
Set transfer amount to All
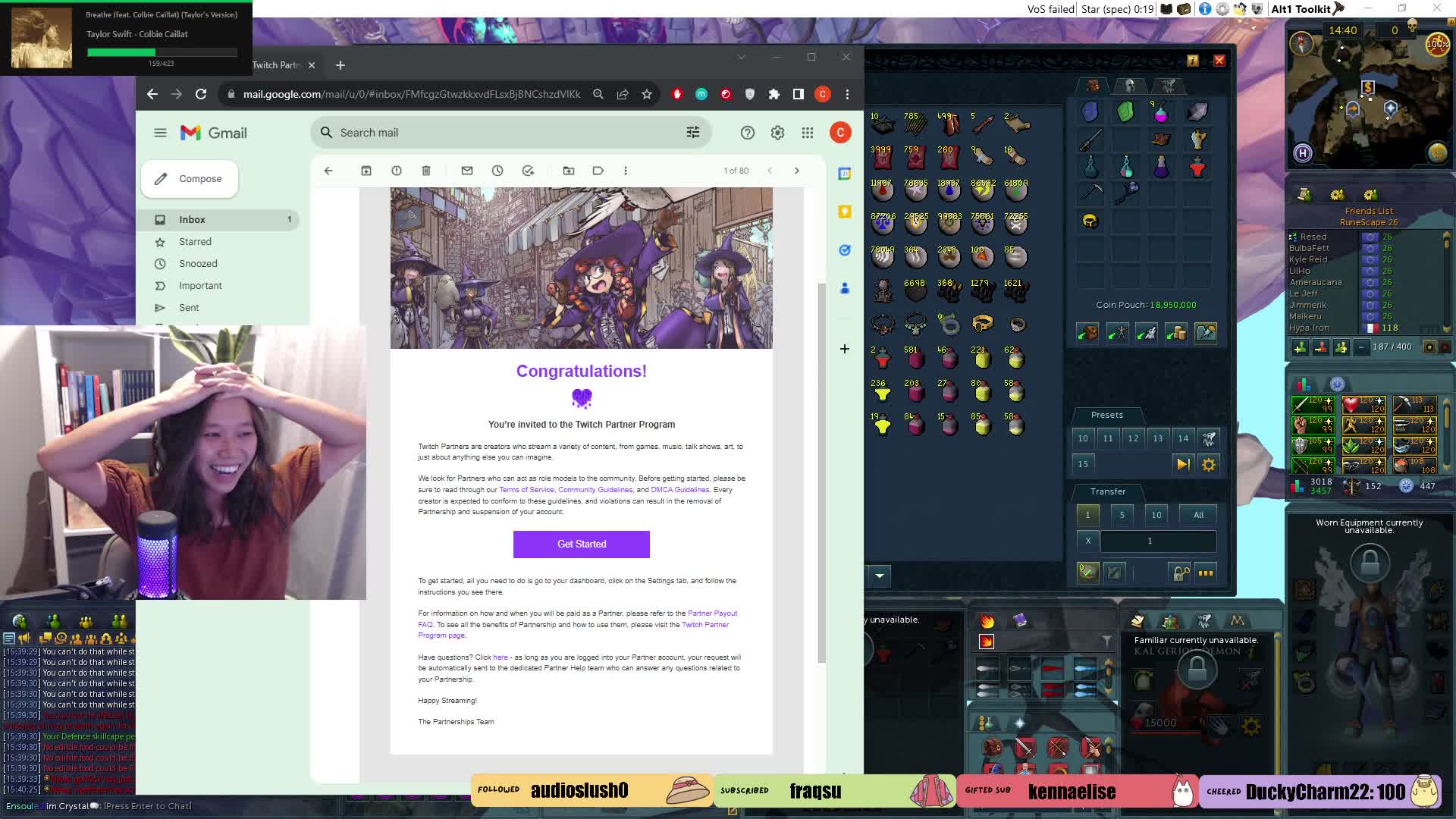point(1198,515)
